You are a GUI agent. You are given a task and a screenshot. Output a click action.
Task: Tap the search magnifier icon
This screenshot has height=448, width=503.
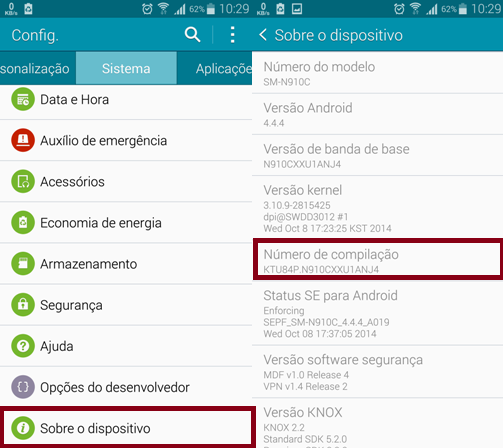[192, 35]
